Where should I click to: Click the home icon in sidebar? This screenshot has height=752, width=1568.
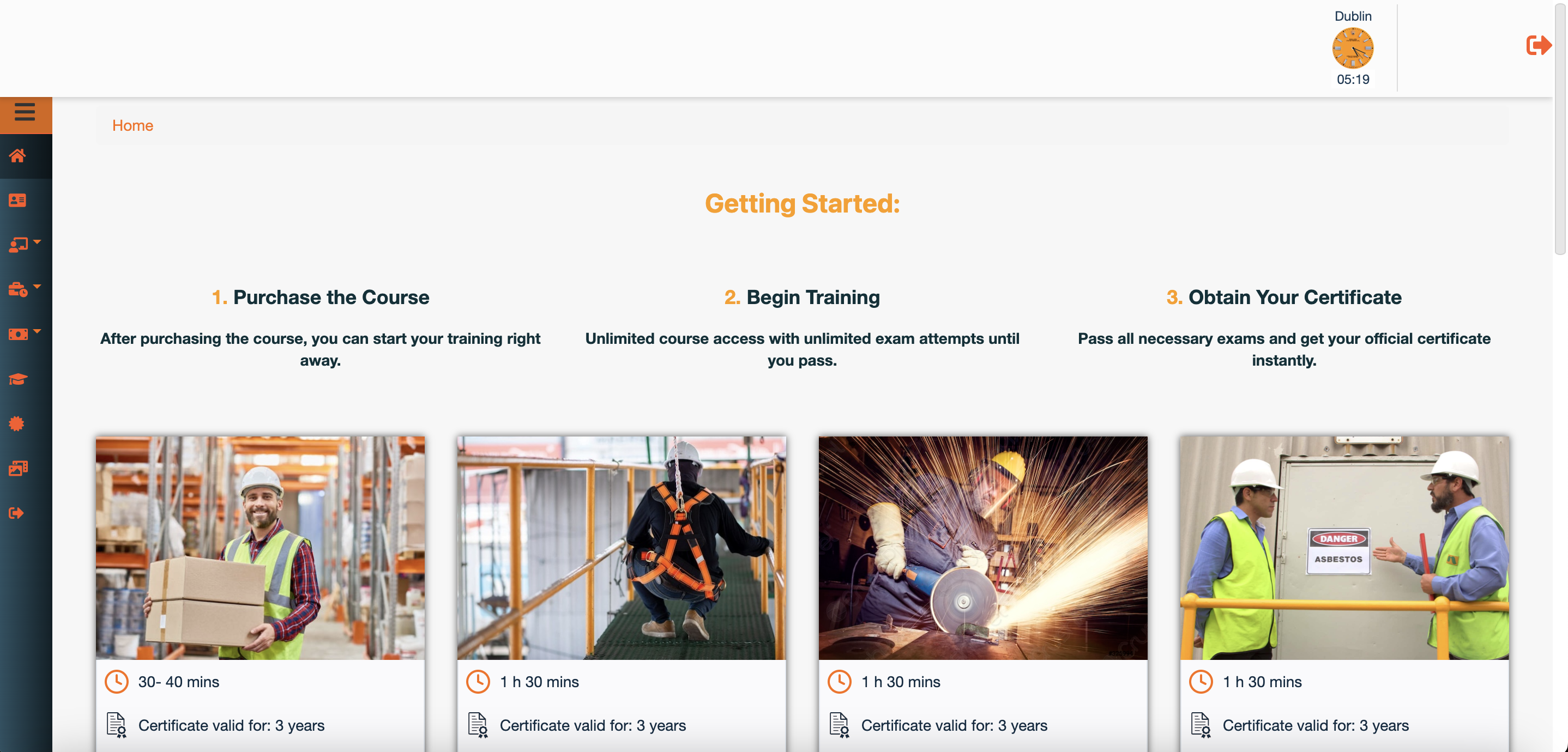[x=17, y=156]
